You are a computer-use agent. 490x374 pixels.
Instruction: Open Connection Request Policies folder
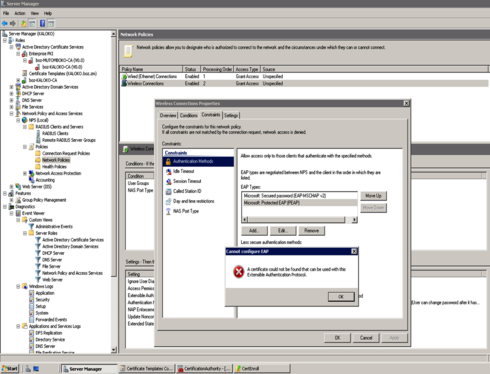coord(66,153)
